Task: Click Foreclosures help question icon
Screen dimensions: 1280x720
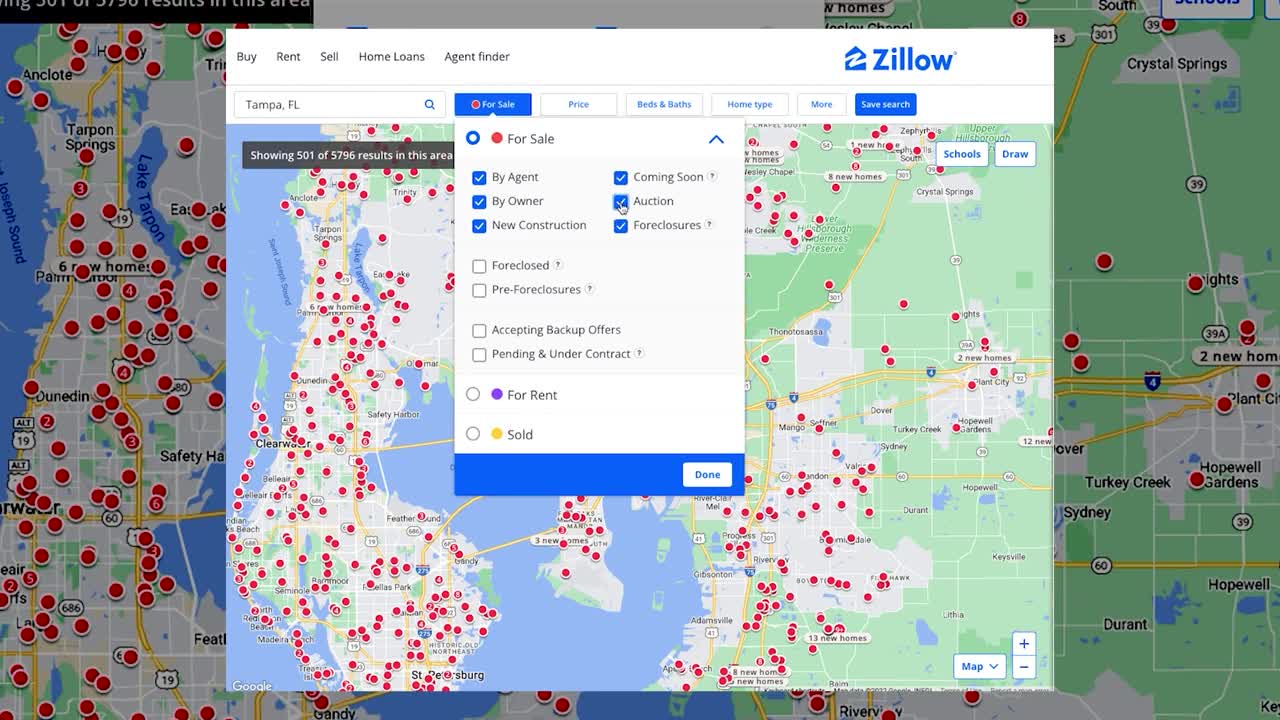Action: [x=709, y=224]
